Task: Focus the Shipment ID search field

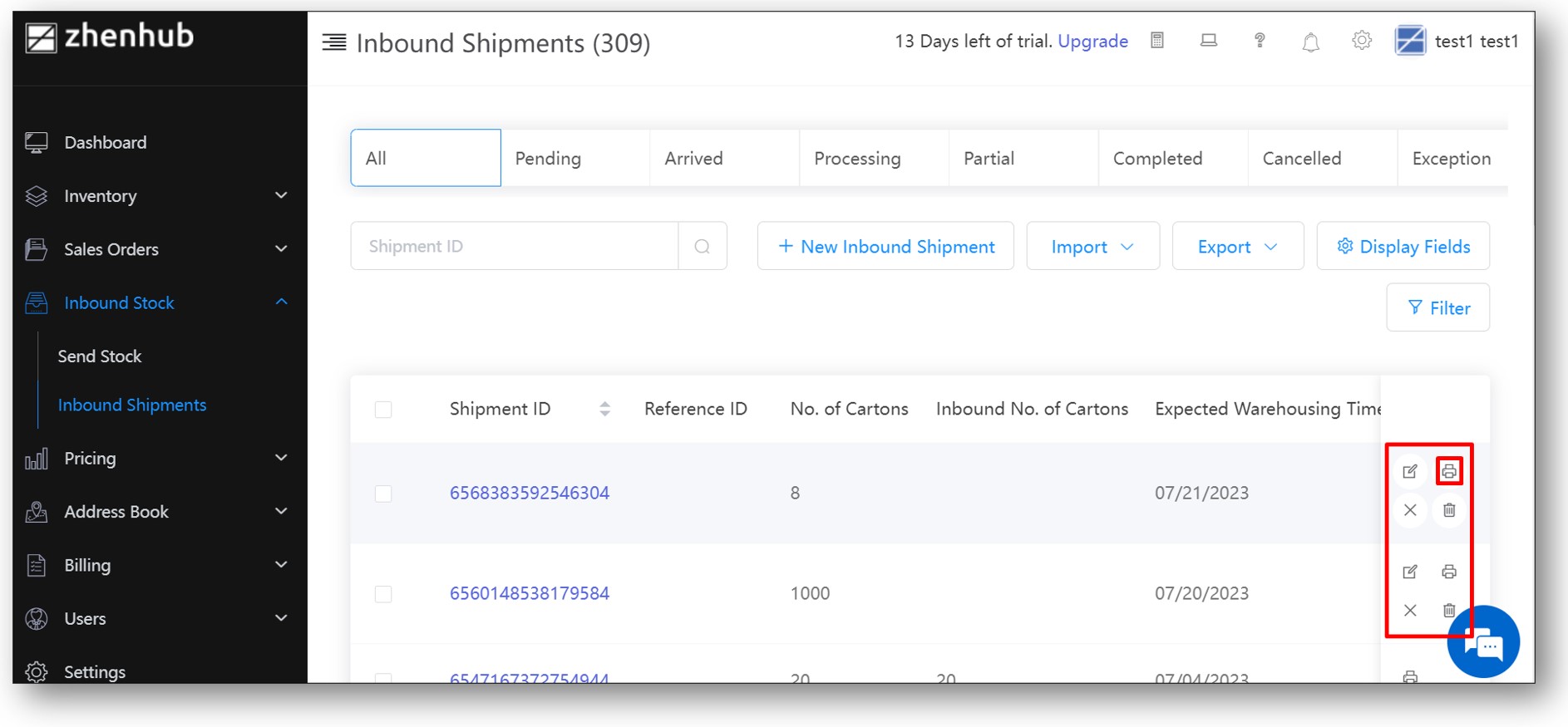Action: [515, 247]
